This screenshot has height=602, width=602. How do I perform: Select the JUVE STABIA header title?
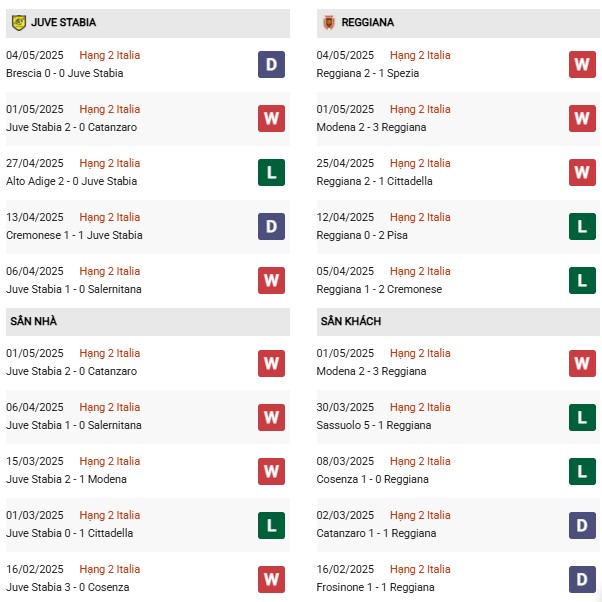pyautogui.click(x=64, y=22)
